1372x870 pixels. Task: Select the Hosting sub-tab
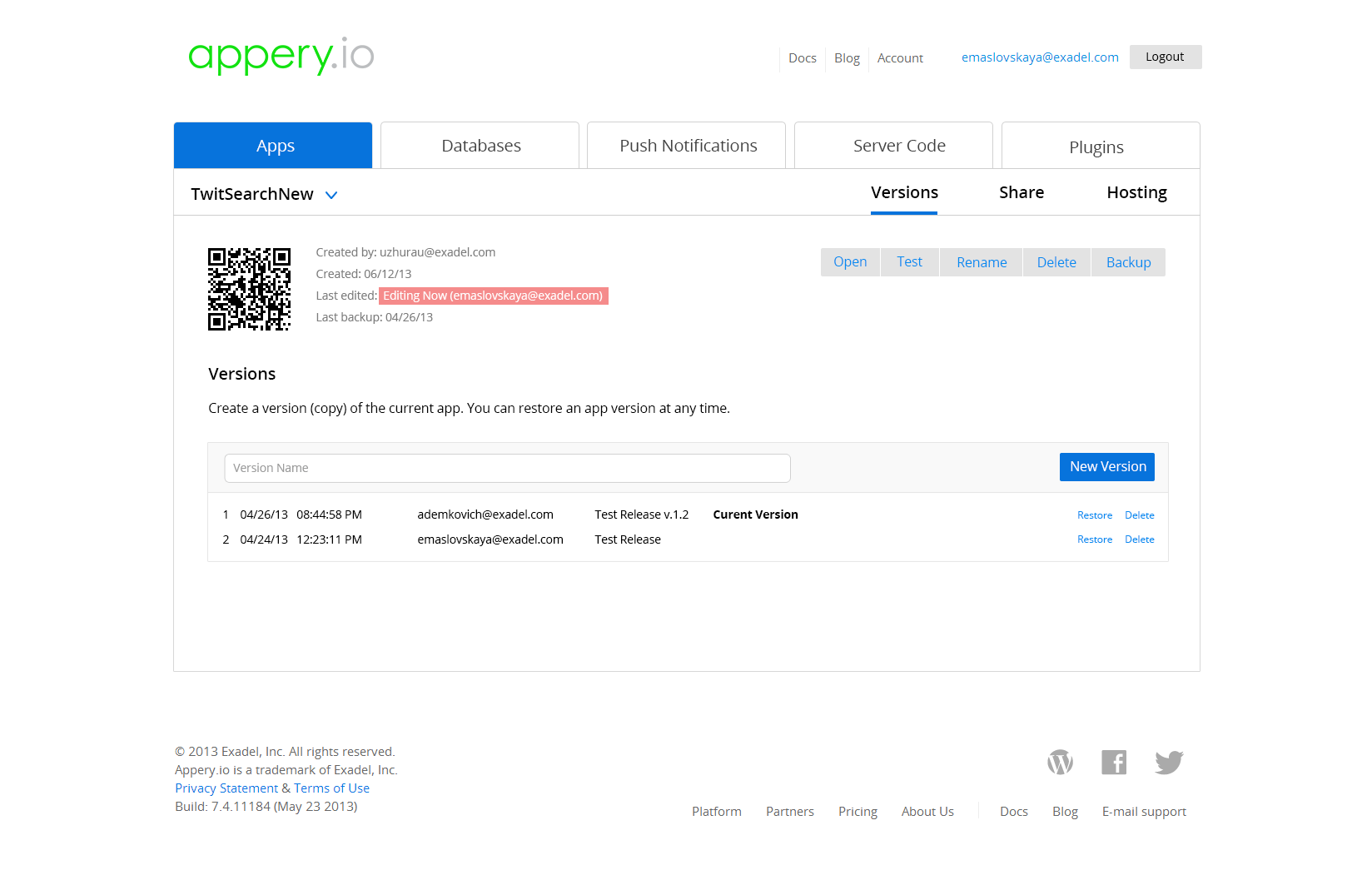click(x=1136, y=193)
